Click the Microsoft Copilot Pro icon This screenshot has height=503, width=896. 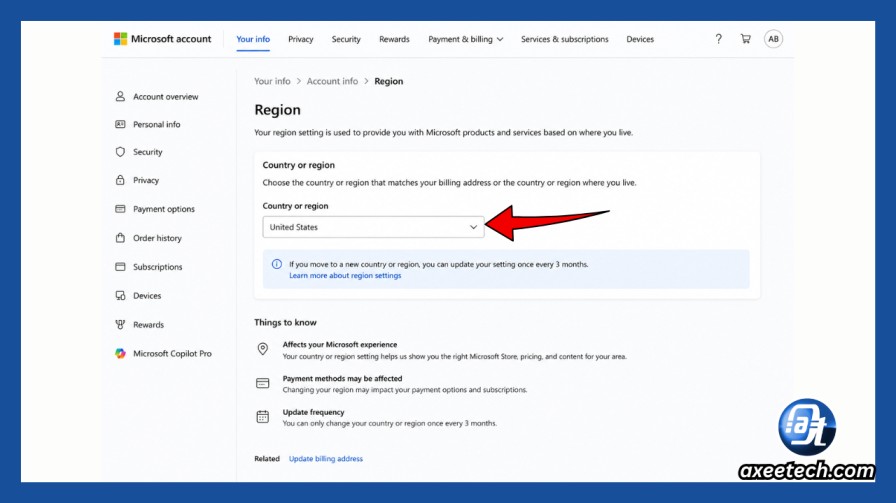pyautogui.click(x=120, y=353)
